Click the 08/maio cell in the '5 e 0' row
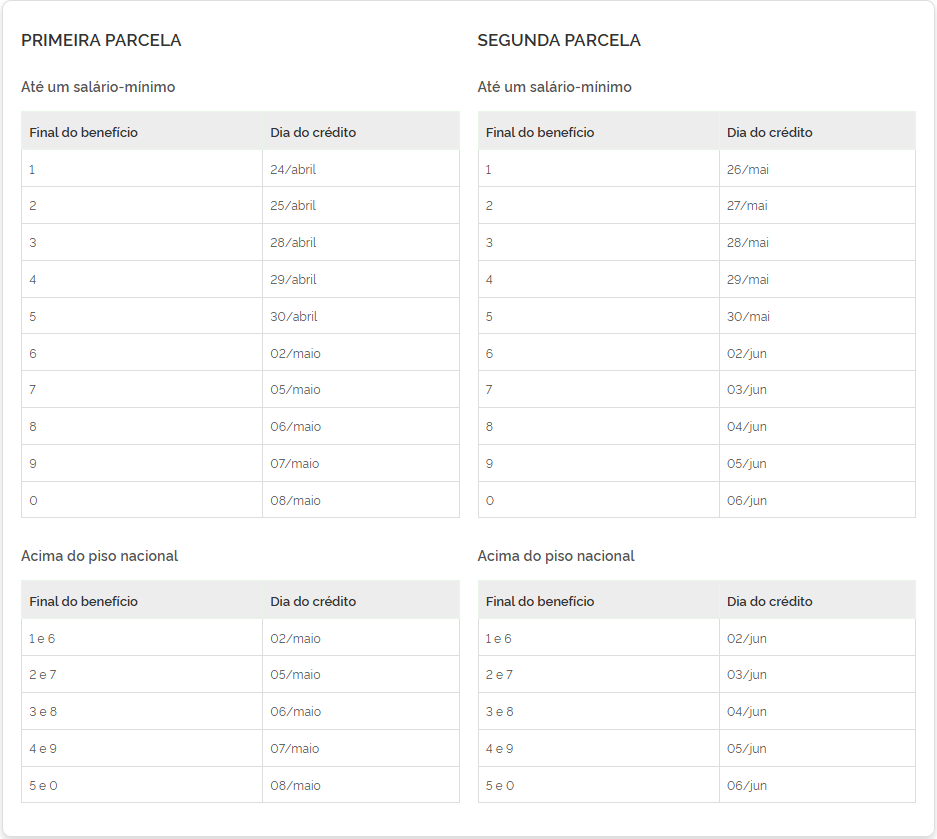Image resolution: width=937 pixels, height=839 pixels. pyautogui.click(x=295, y=786)
